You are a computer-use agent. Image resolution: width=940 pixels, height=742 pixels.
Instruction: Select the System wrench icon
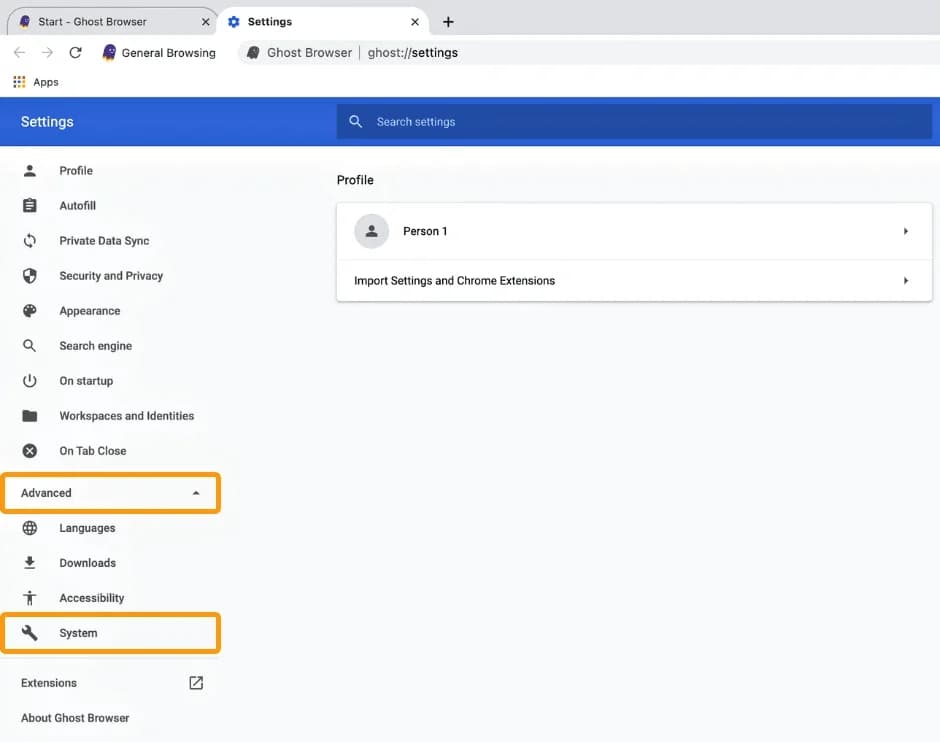tap(30, 633)
